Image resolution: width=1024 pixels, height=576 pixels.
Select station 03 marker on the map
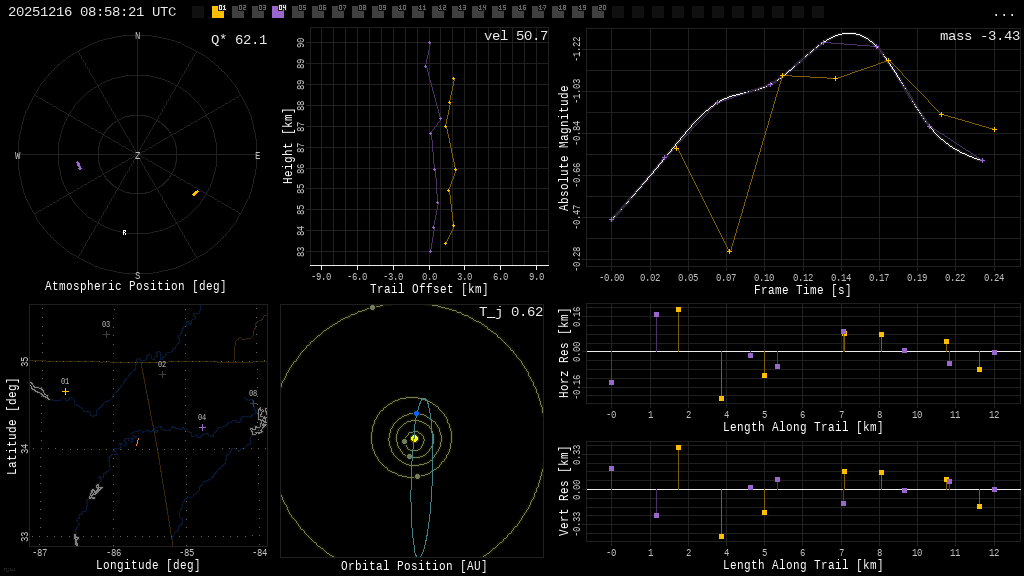[106, 334]
